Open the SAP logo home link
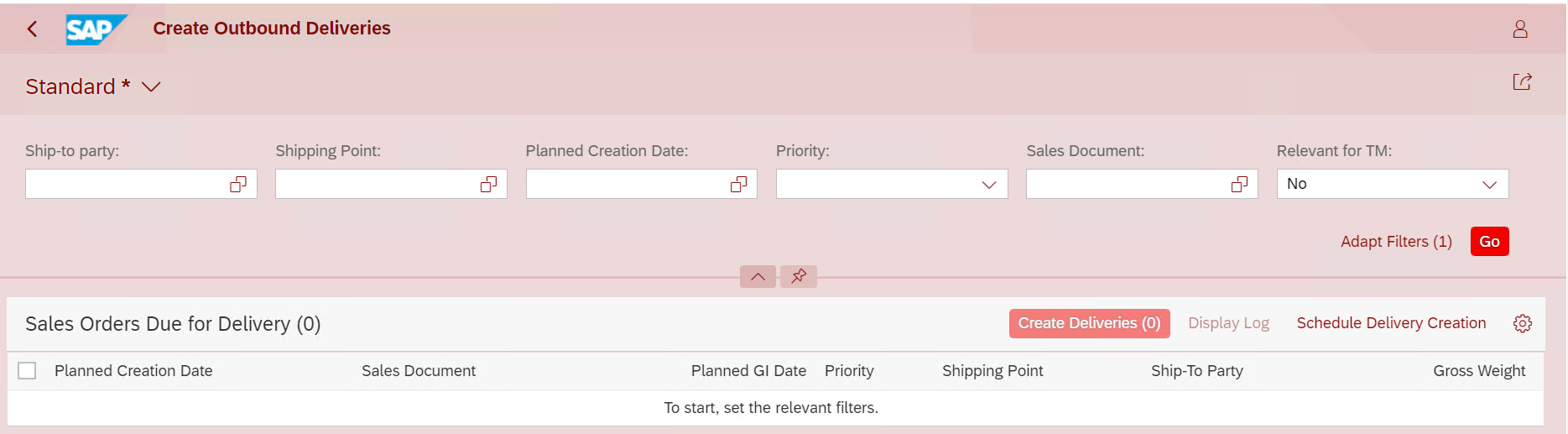Viewport: 1568px width, 434px height. [x=96, y=29]
